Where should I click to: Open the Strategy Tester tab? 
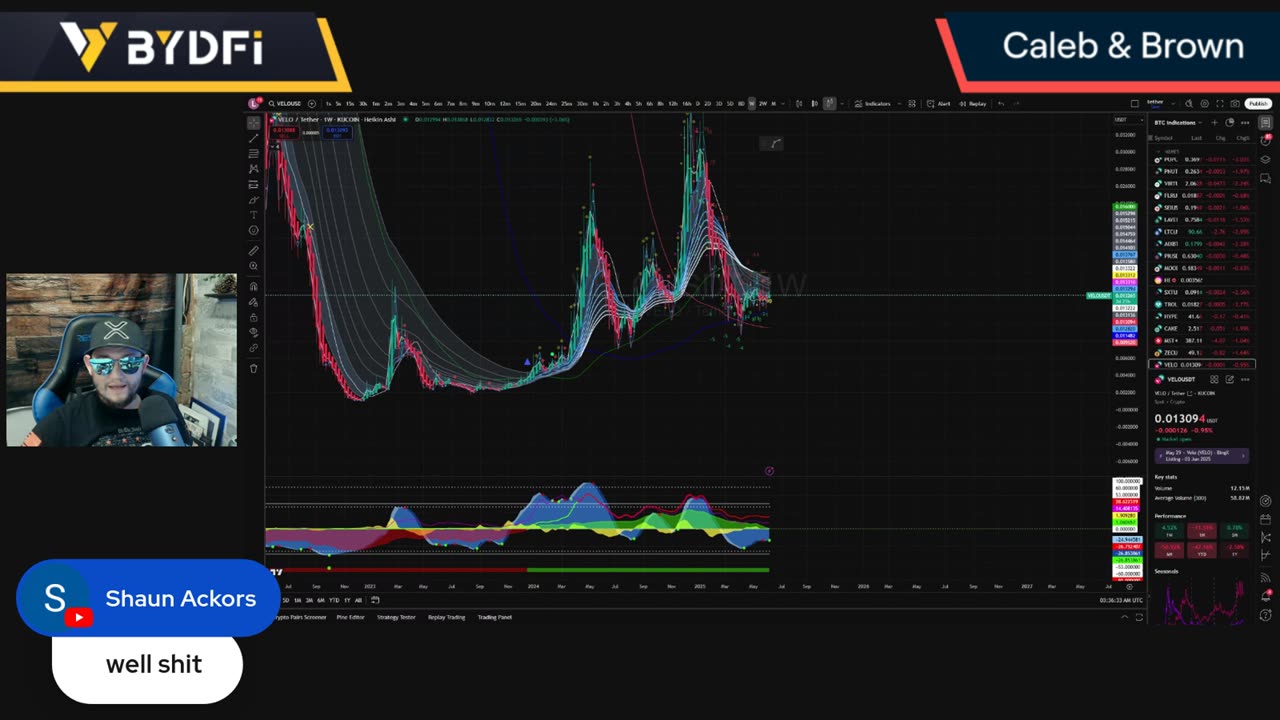click(x=396, y=617)
